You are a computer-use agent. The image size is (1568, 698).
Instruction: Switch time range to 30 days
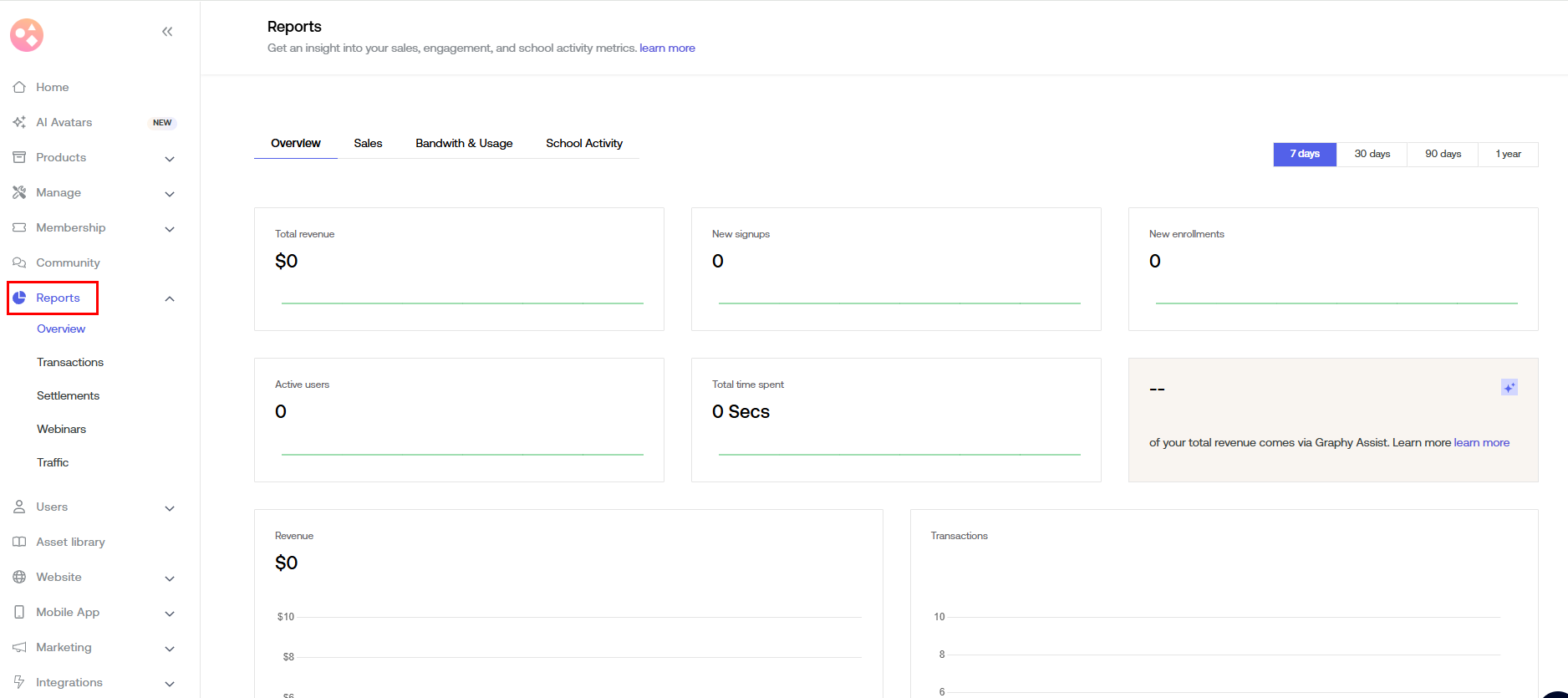[x=1372, y=154]
